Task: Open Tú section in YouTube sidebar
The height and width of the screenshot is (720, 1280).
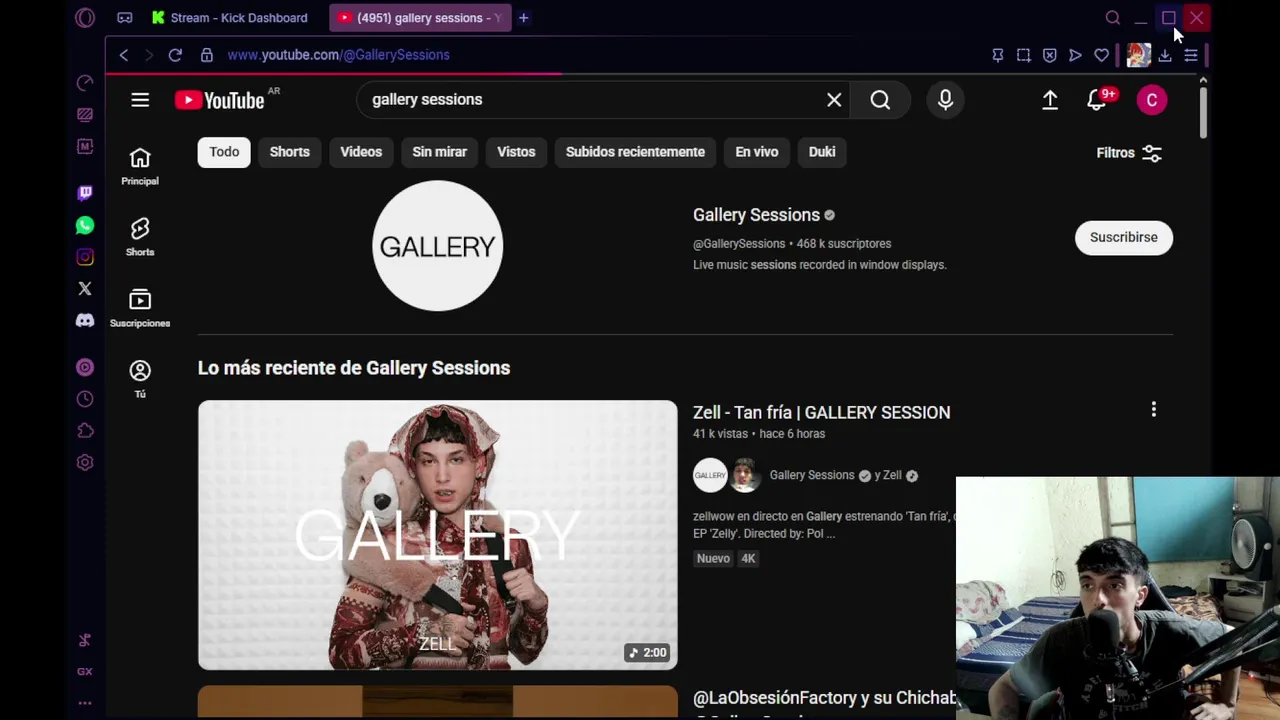Action: pyautogui.click(x=140, y=379)
